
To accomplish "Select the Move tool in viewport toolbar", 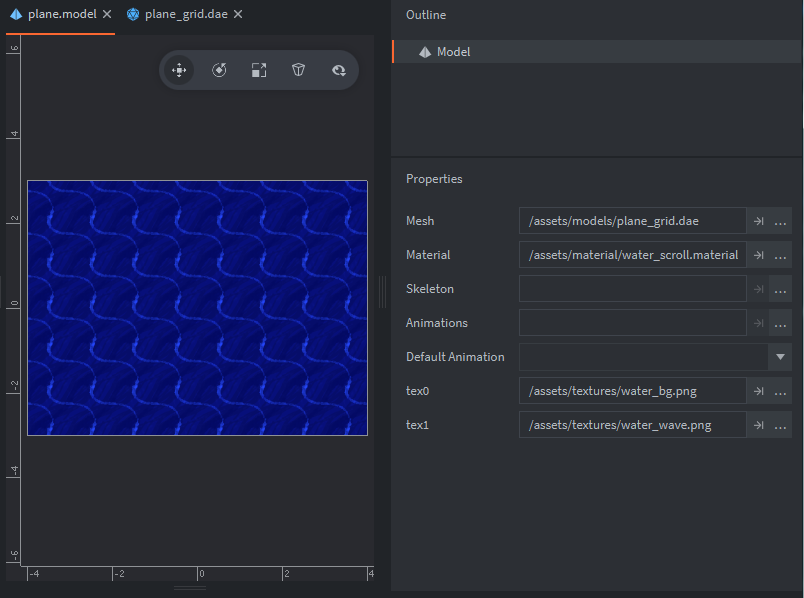I will point(179,70).
